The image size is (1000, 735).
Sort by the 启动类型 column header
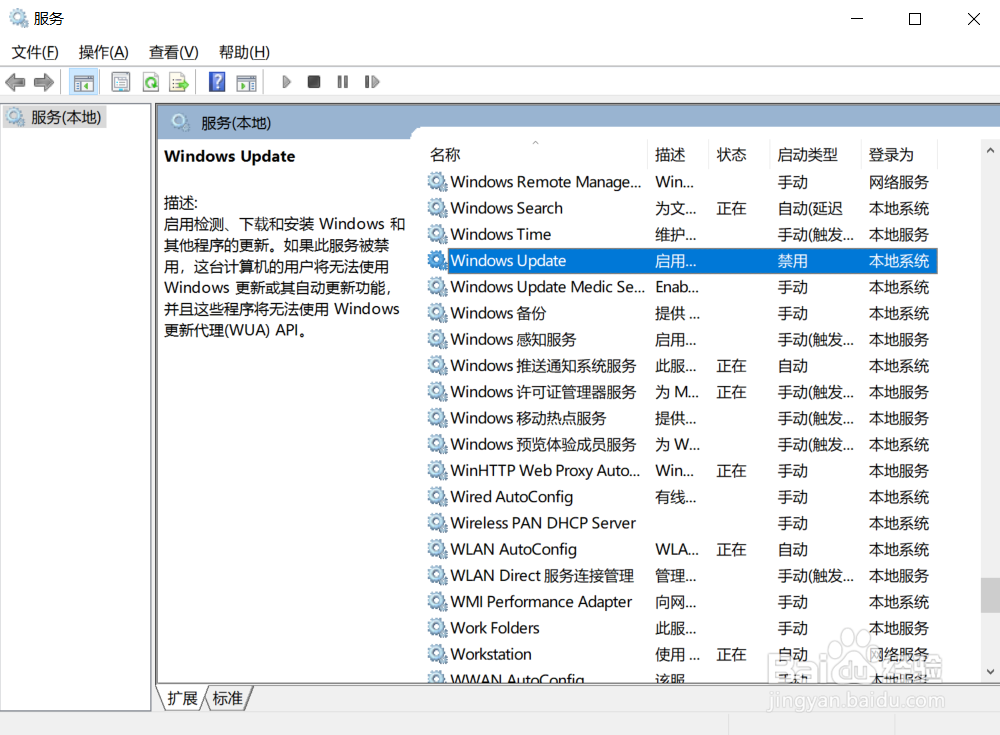coord(814,154)
